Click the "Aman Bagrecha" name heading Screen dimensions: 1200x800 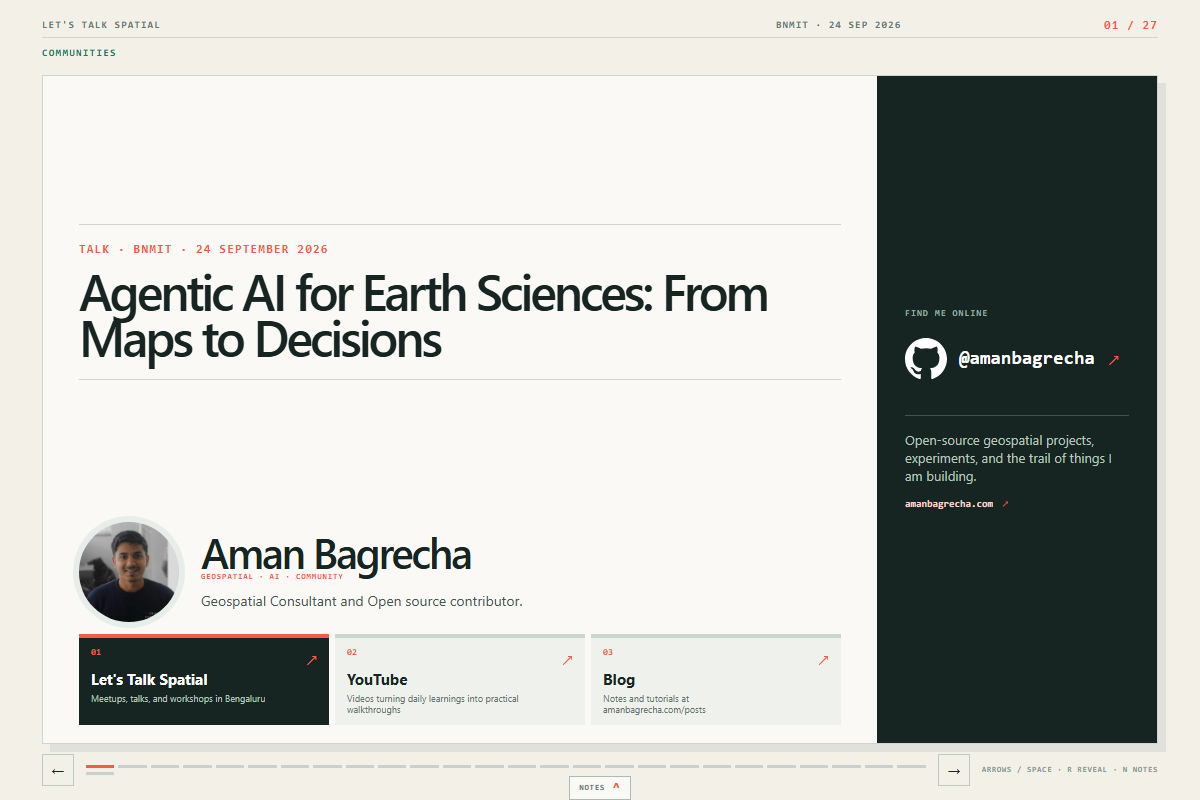[x=336, y=554]
